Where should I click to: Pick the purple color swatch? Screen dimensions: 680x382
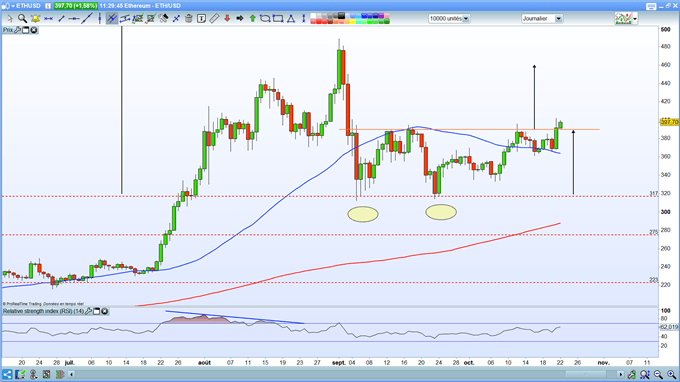[381, 16]
